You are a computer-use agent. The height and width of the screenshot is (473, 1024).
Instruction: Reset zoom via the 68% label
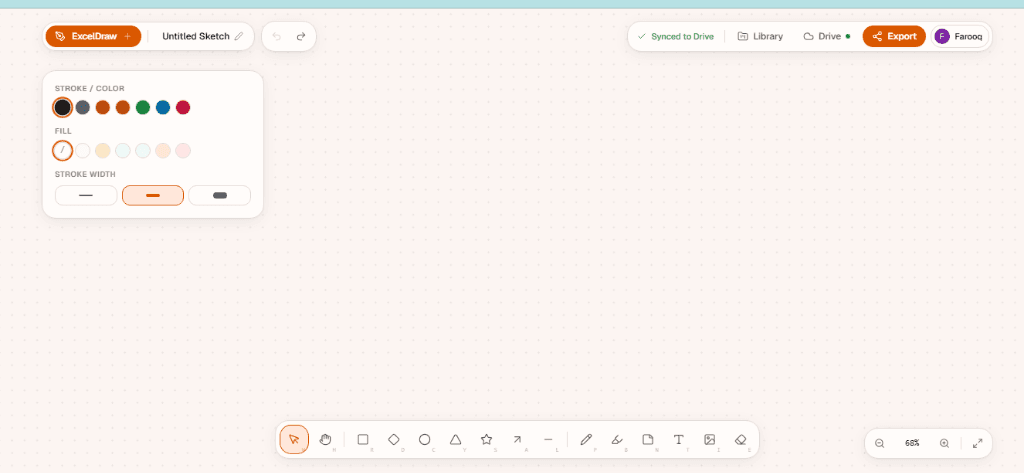[x=912, y=443]
